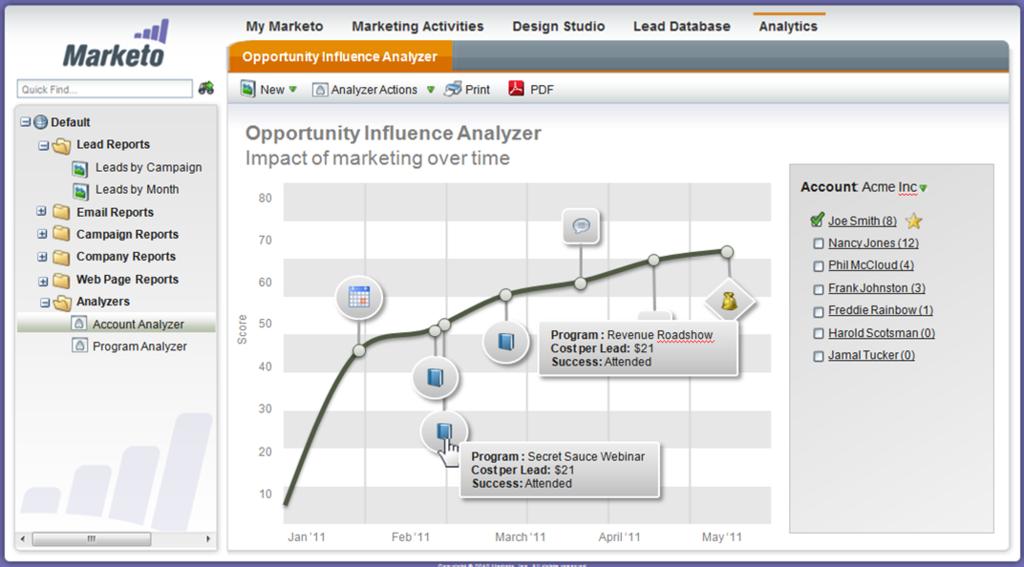Click the Web Page Reports folder icon
1024x567 pixels.
[61, 280]
